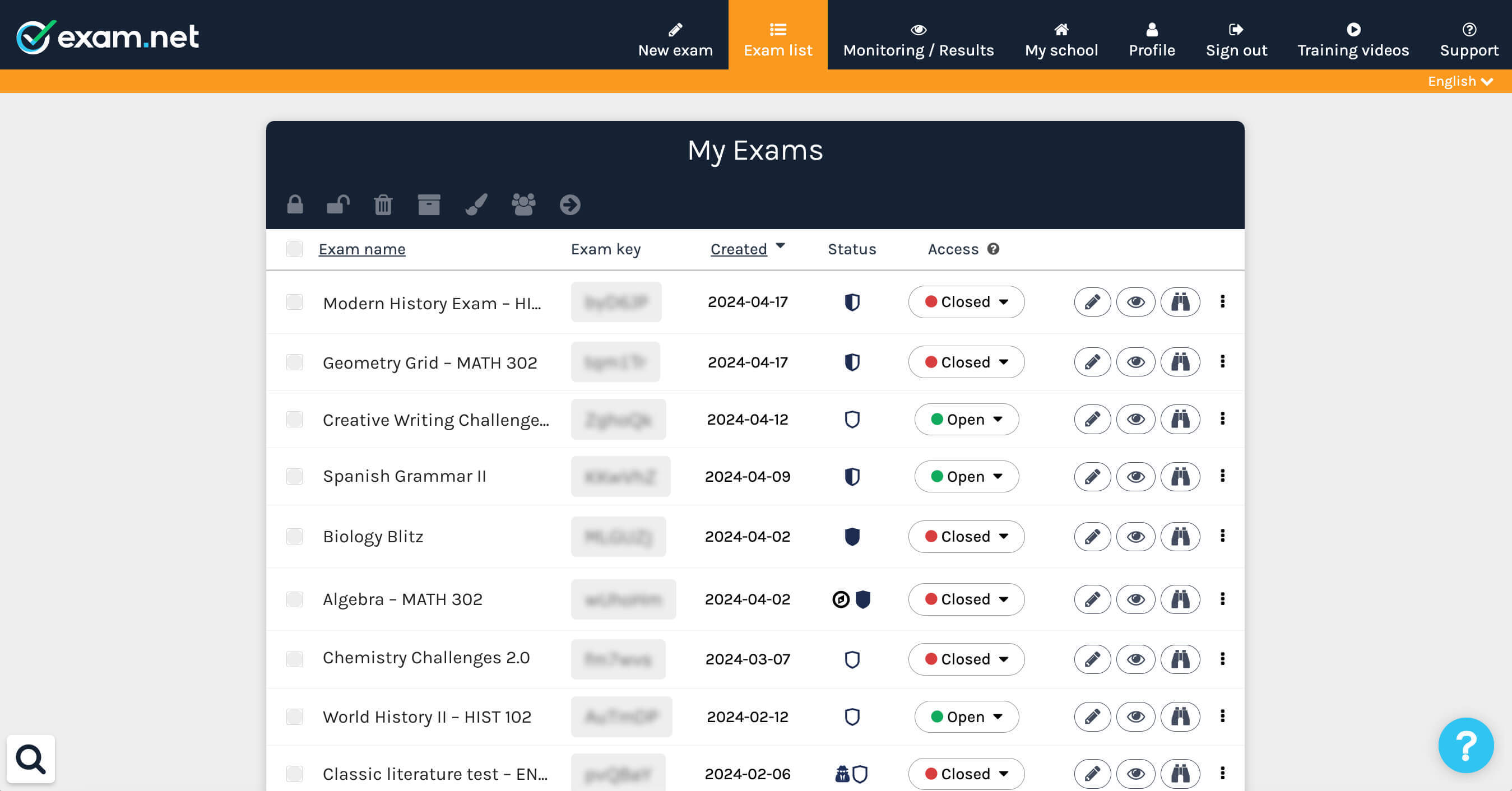The height and width of the screenshot is (791, 1512).
Task: Lock selected exams using the padlock icon
Action: (295, 205)
